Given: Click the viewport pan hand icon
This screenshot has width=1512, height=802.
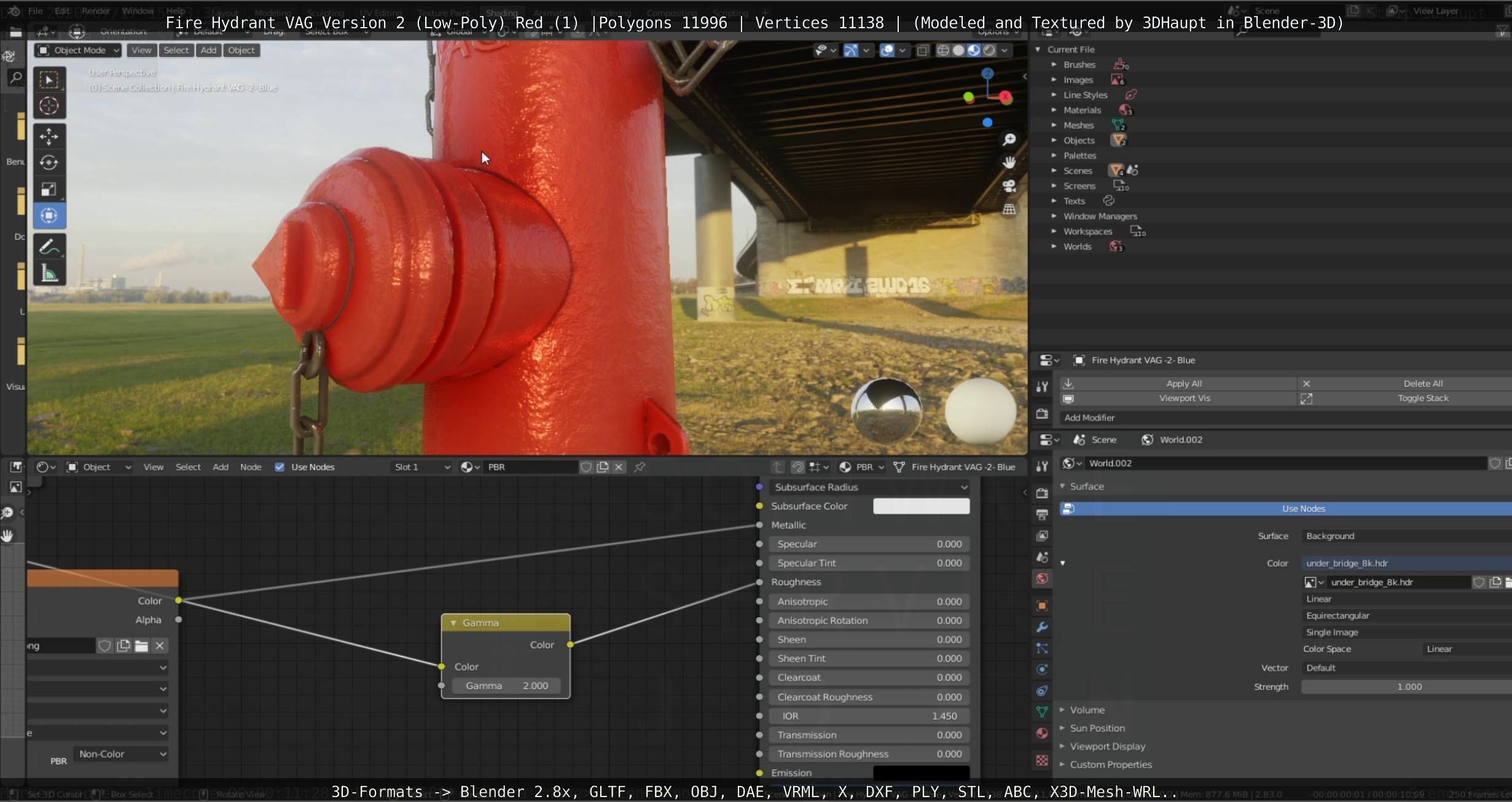Looking at the screenshot, I should (1009, 163).
